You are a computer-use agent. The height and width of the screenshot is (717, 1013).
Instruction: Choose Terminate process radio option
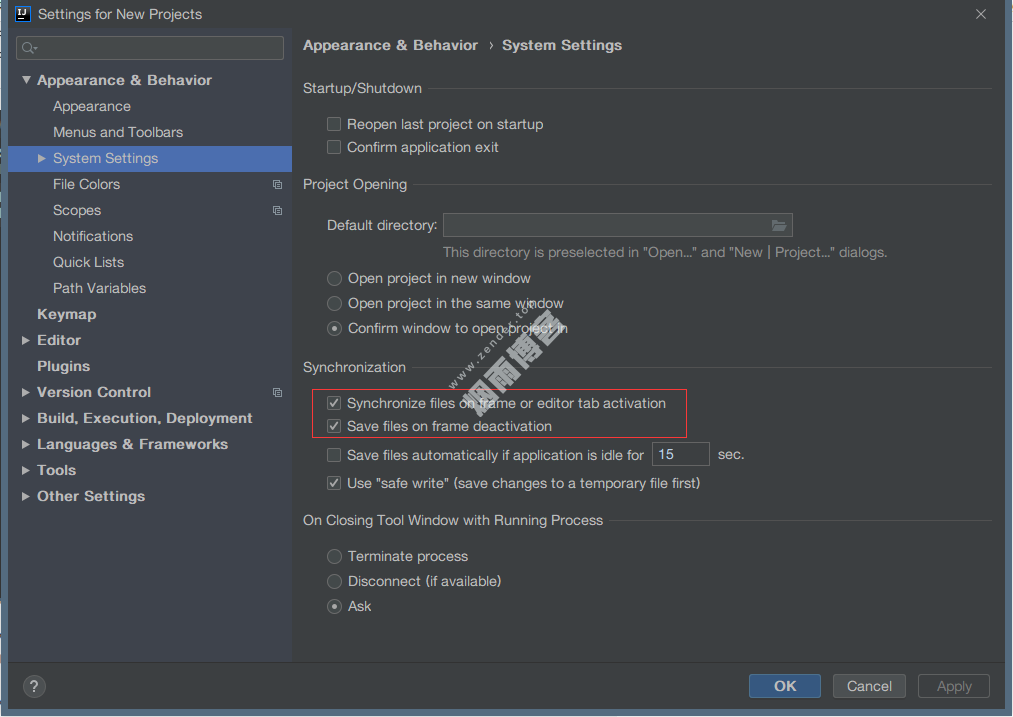(x=335, y=557)
